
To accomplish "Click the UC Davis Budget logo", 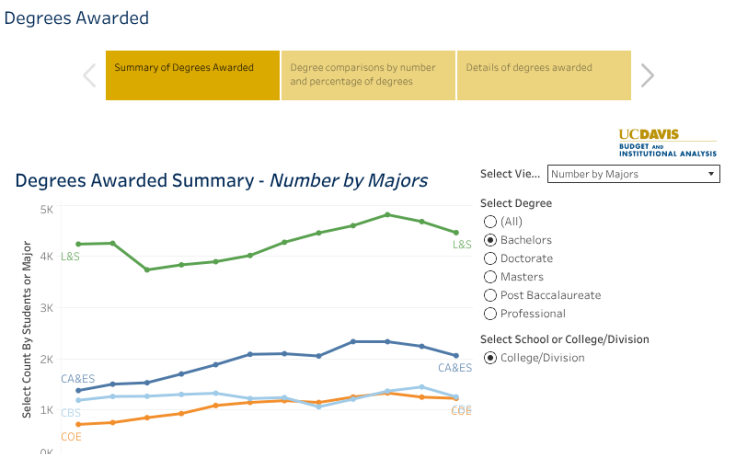I will 667,142.
